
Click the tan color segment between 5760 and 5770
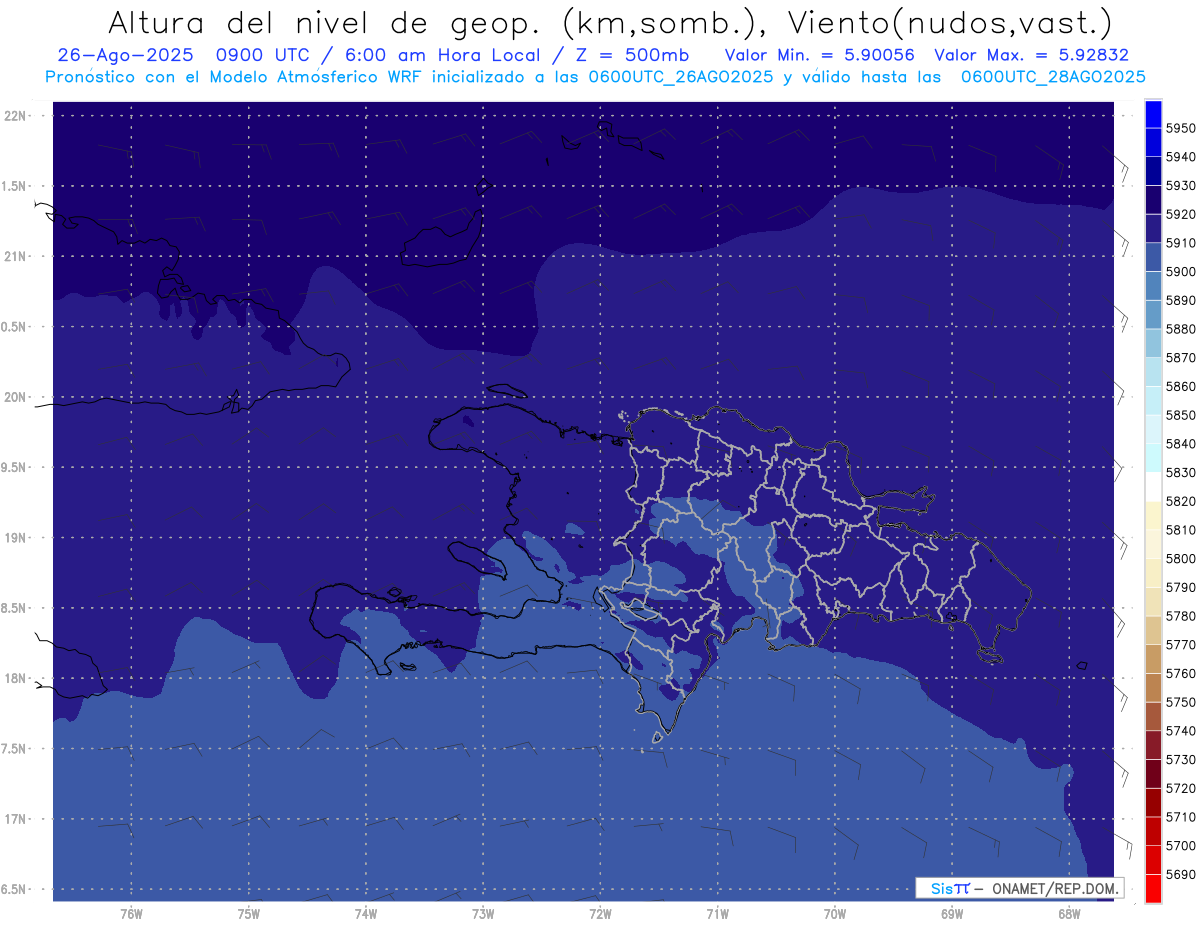[1153, 659]
